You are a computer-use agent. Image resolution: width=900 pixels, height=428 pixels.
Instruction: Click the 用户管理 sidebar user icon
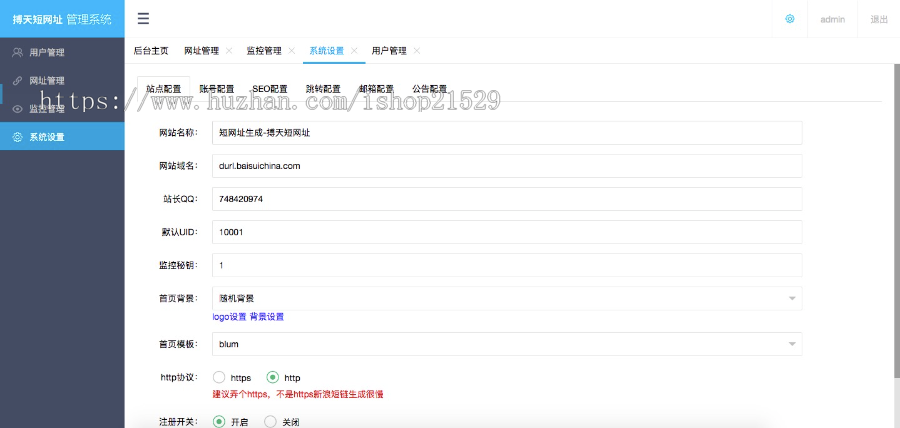[x=18, y=52]
